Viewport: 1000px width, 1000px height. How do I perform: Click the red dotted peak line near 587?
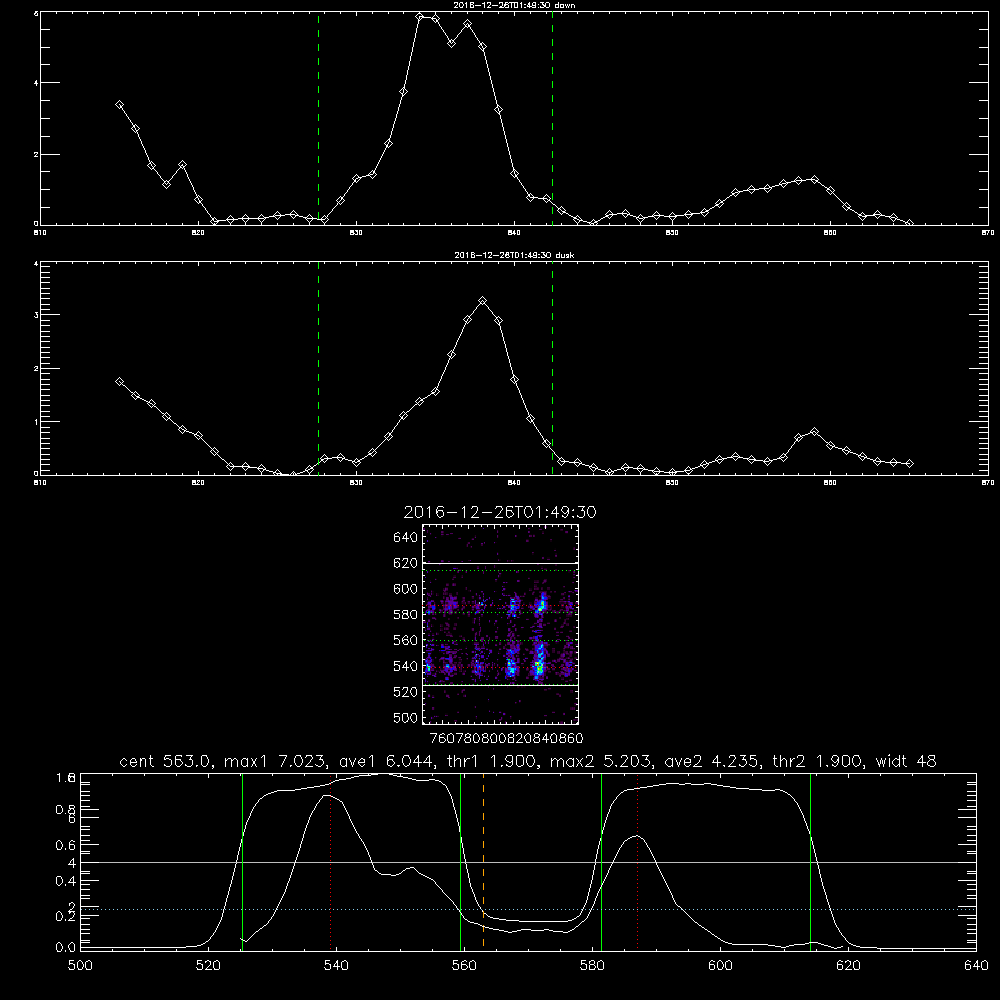pyautogui.click(x=637, y=861)
